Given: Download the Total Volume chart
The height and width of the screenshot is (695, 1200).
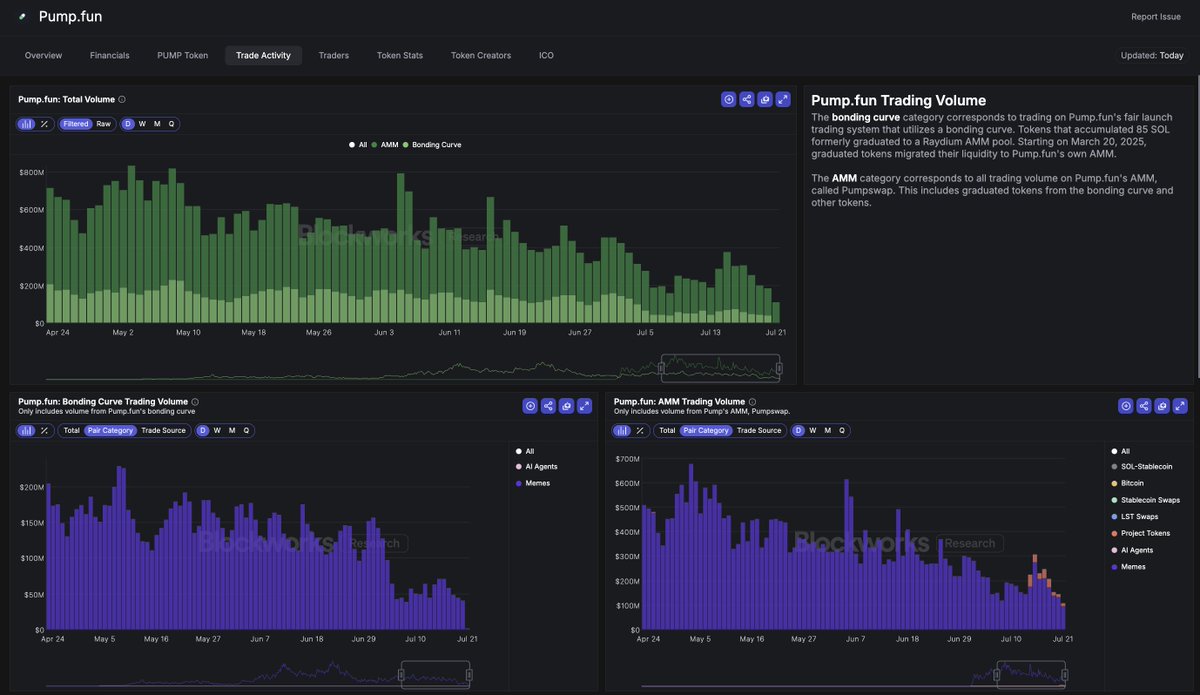Looking at the screenshot, I should click(729, 99).
